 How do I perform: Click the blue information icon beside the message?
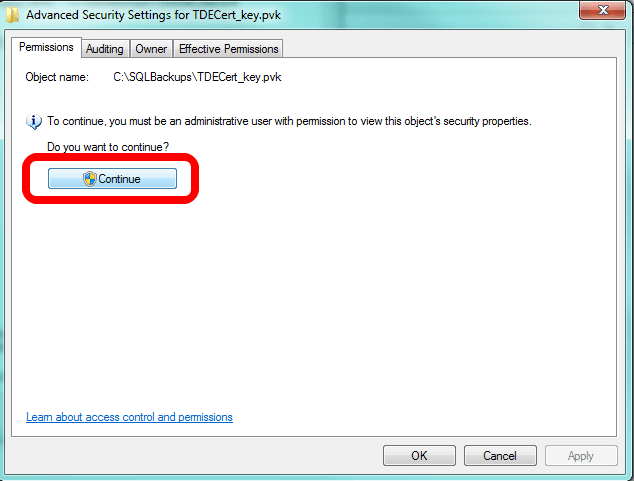(x=34, y=122)
